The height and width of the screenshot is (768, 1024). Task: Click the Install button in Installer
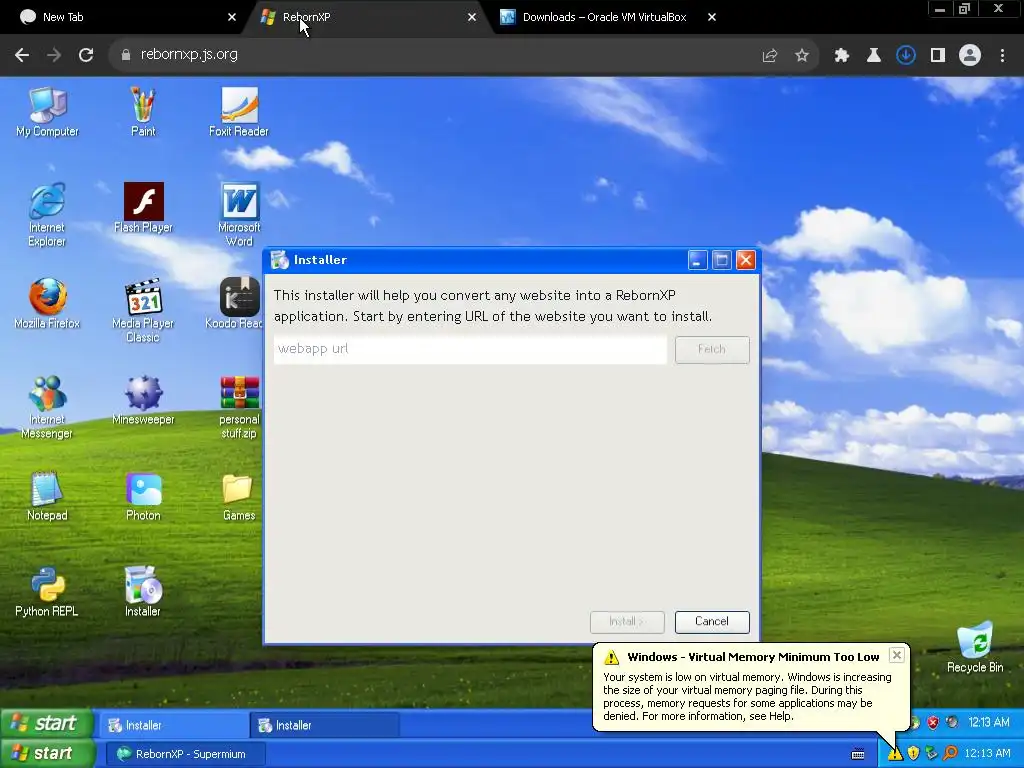627,622
